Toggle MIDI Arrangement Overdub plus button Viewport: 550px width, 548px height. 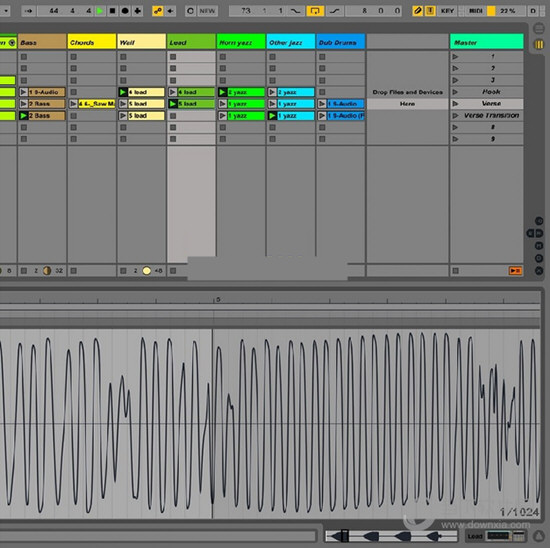coord(138,11)
